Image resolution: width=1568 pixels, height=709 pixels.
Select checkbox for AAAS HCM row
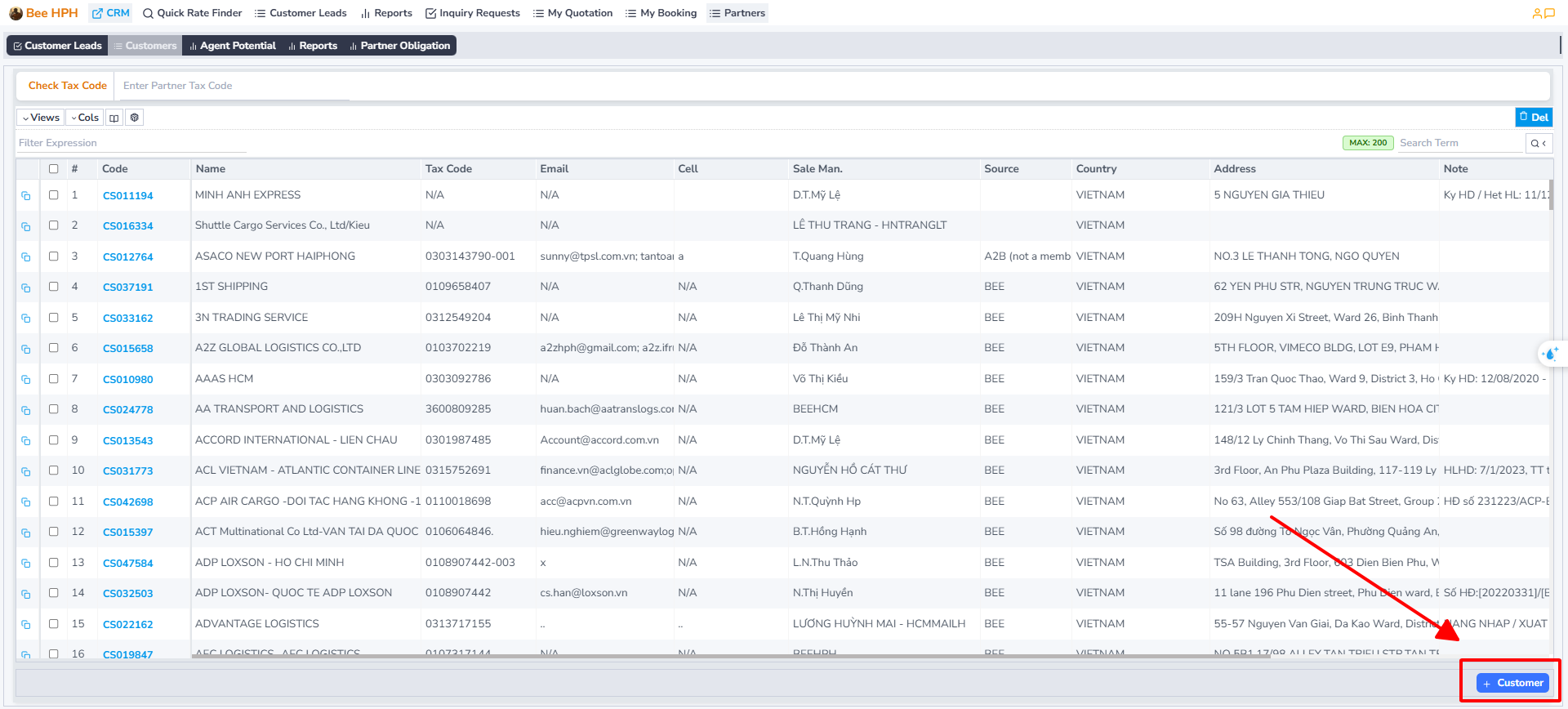click(x=54, y=379)
